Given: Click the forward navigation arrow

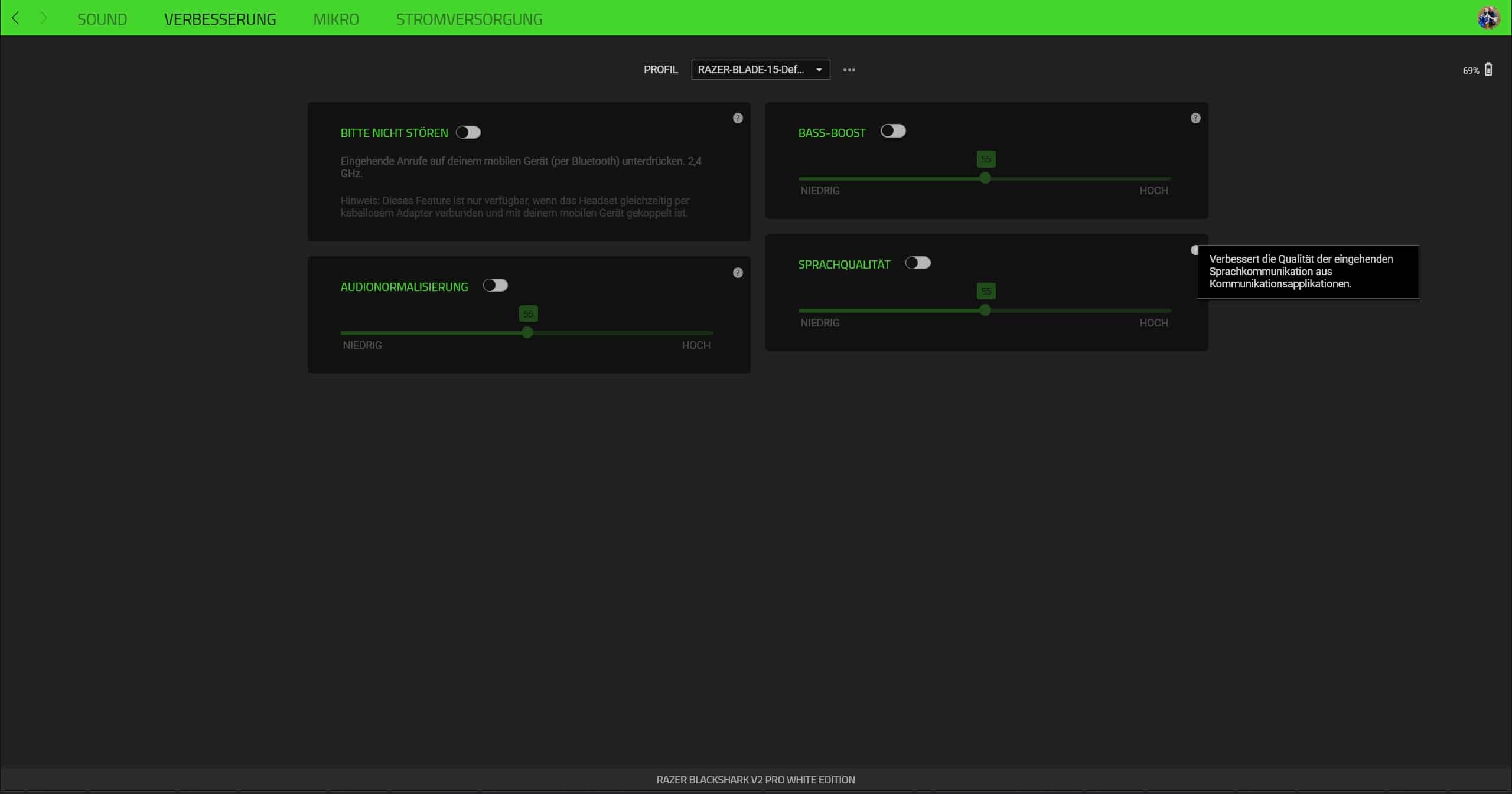Looking at the screenshot, I should (x=43, y=18).
